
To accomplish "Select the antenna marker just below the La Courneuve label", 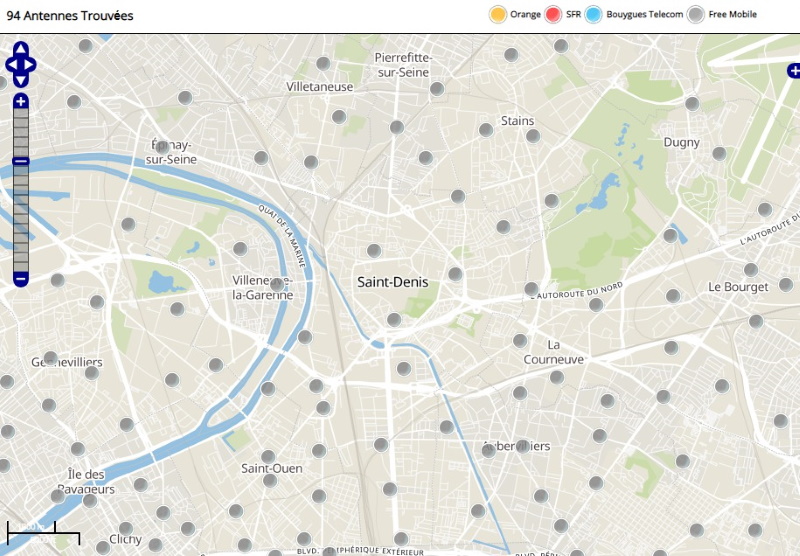I will click(x=557, y=377).
